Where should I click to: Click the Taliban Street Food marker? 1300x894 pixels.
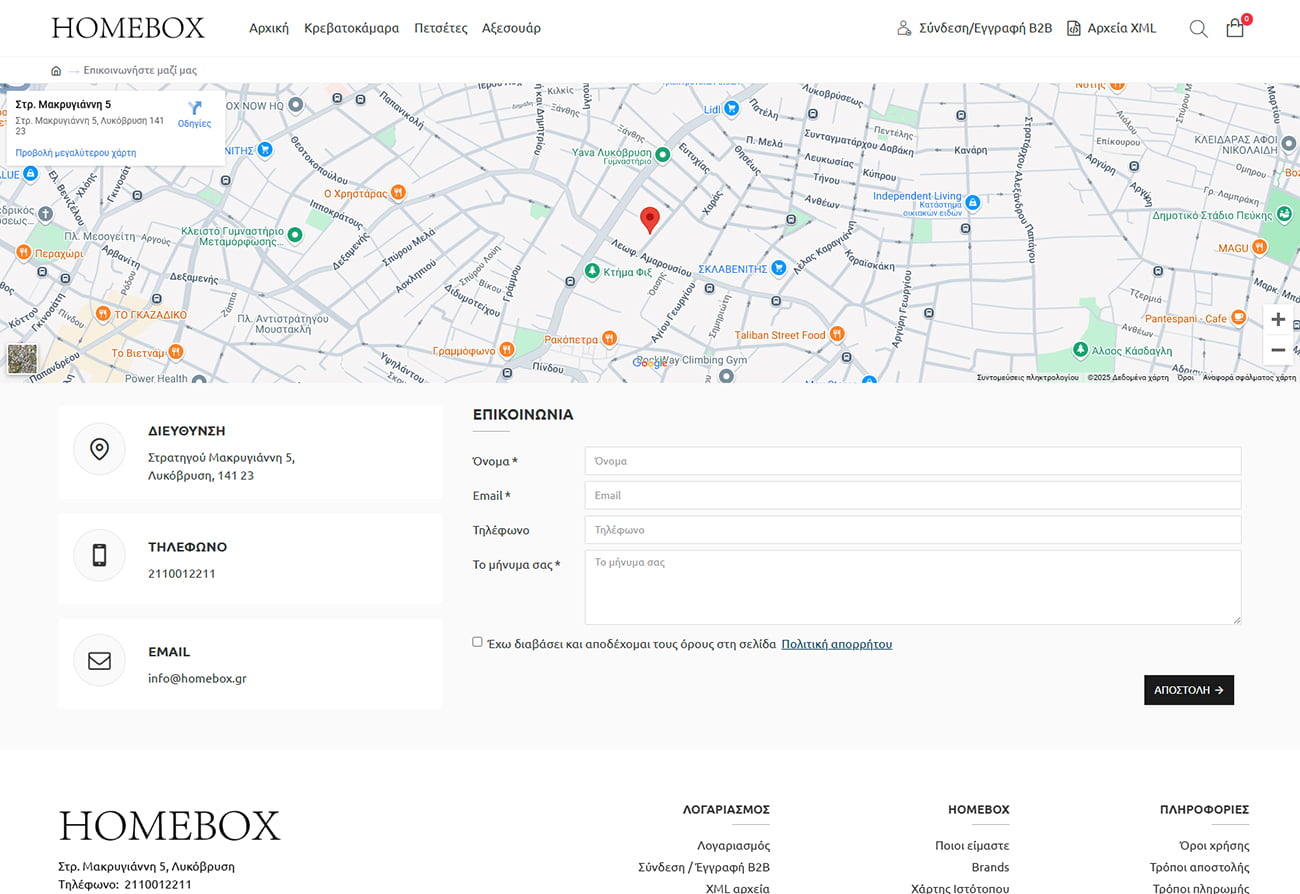pyautogui.click(x=837, y=334)
